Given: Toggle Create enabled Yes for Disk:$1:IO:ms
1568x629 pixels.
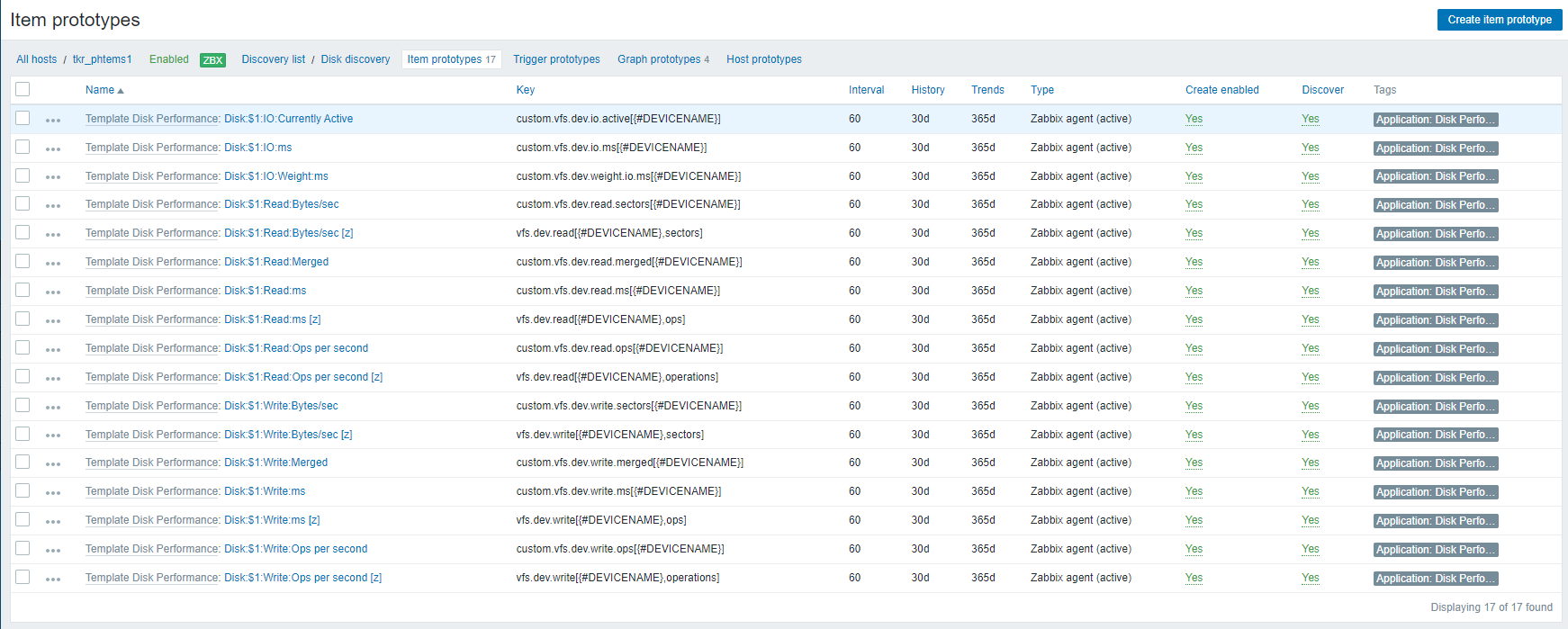Looking at the screenshot, I should 1194,148.
